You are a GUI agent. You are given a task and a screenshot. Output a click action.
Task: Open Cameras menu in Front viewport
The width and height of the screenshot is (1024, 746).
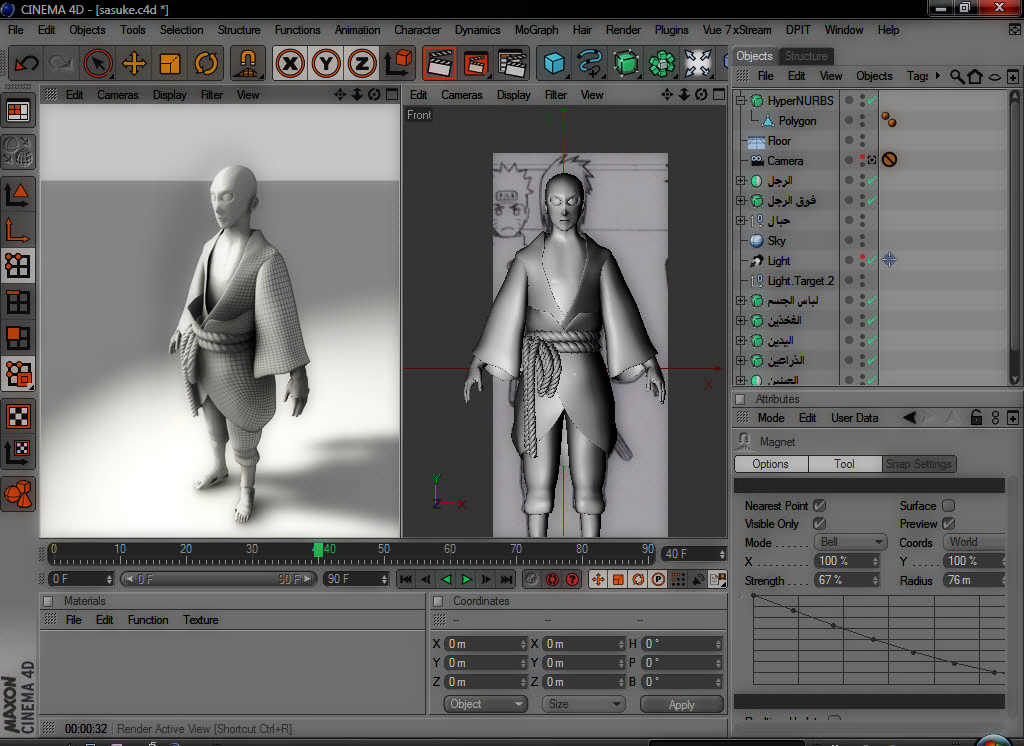(462, 95)
